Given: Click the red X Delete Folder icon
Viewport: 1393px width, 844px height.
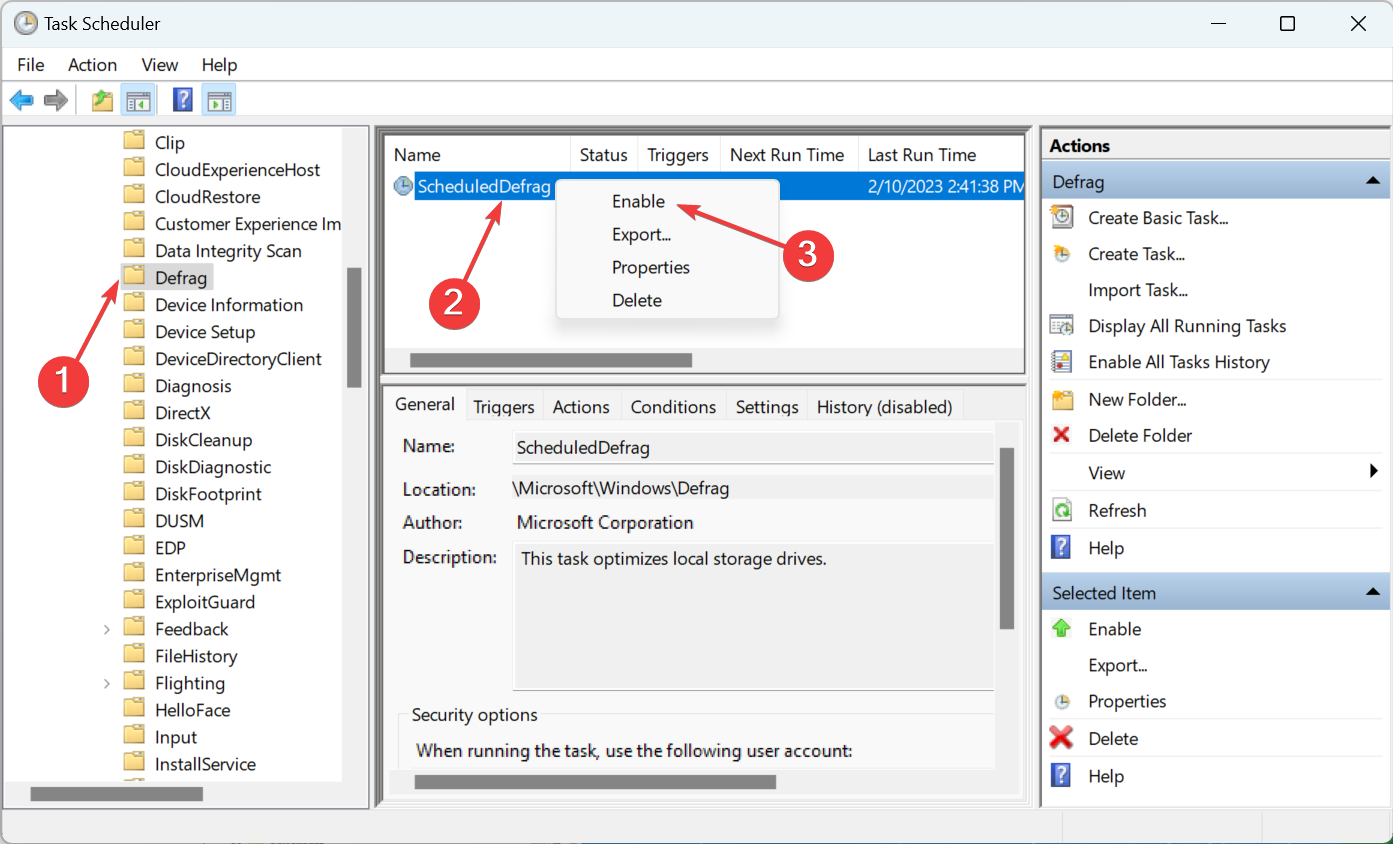Looking at the screenshot, I should [x=1062, y=435].
